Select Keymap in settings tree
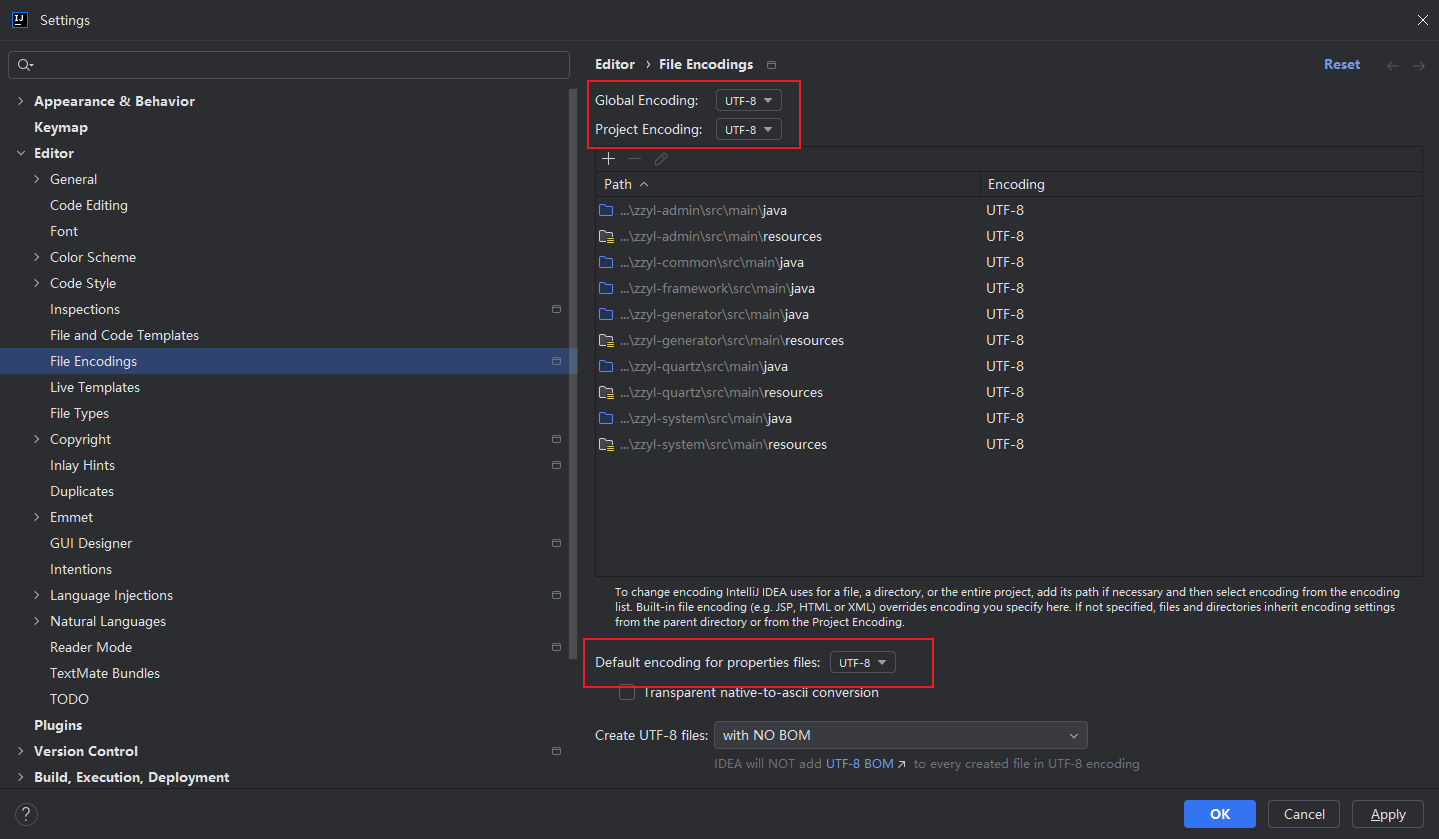This screenshot has height=839, width=1439. pos(61,127)
